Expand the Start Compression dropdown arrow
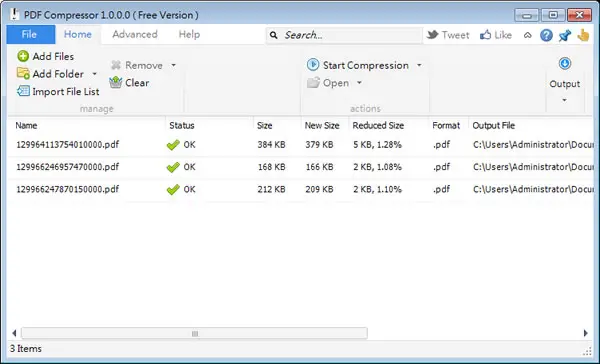 click(419, 65)
